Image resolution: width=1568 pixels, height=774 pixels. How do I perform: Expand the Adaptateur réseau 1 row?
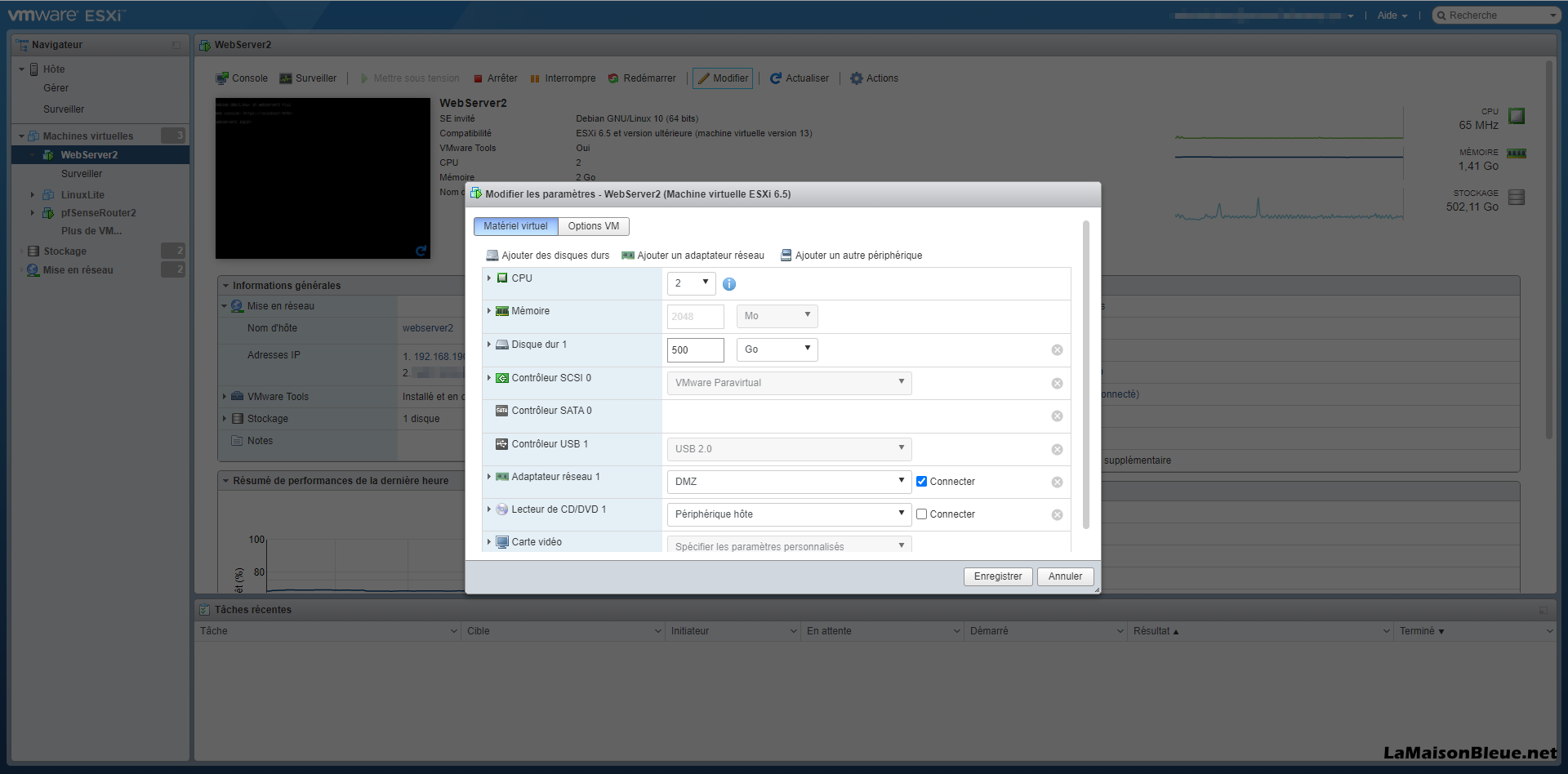pyautogui.click(x=489, y=477)
